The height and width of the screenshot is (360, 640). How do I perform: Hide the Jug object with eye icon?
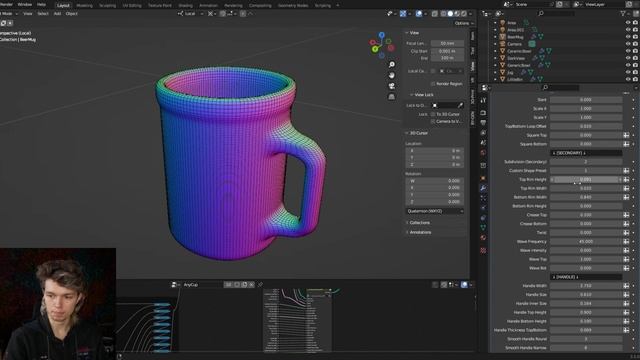pos(628,72)
